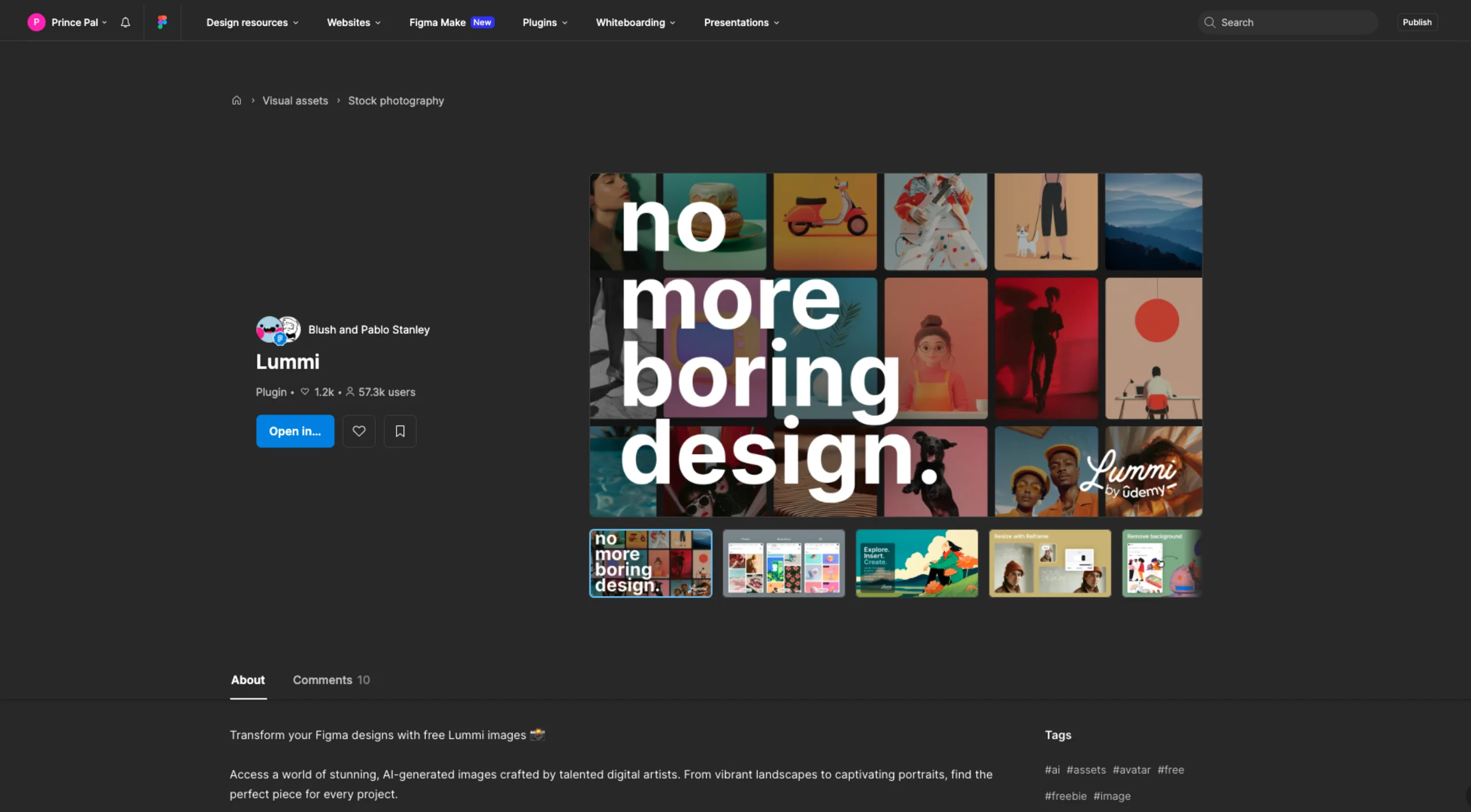1471x812 pixels.
Task: Click the Publish button
Action: (1417, 22)
